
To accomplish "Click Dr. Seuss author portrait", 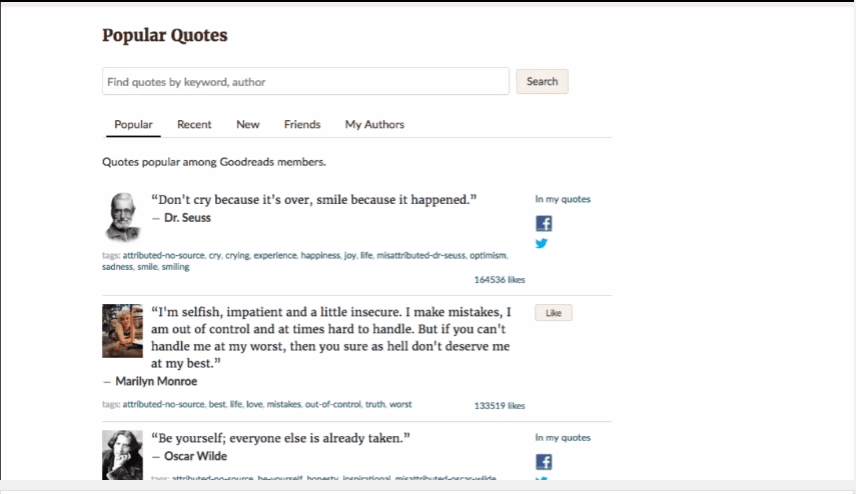I will (x=122, y=216).
